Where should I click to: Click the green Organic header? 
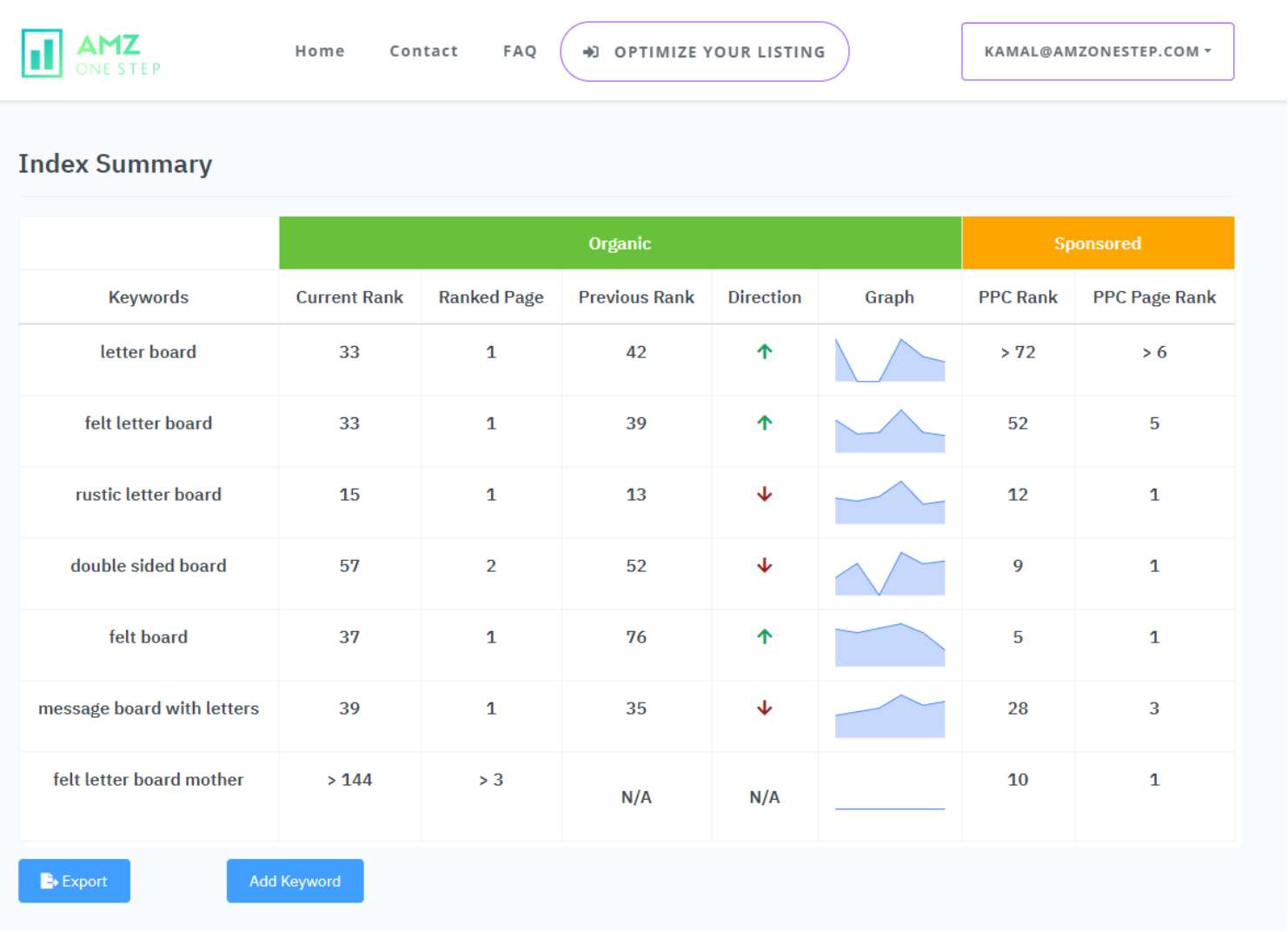(x=620, y=243)
